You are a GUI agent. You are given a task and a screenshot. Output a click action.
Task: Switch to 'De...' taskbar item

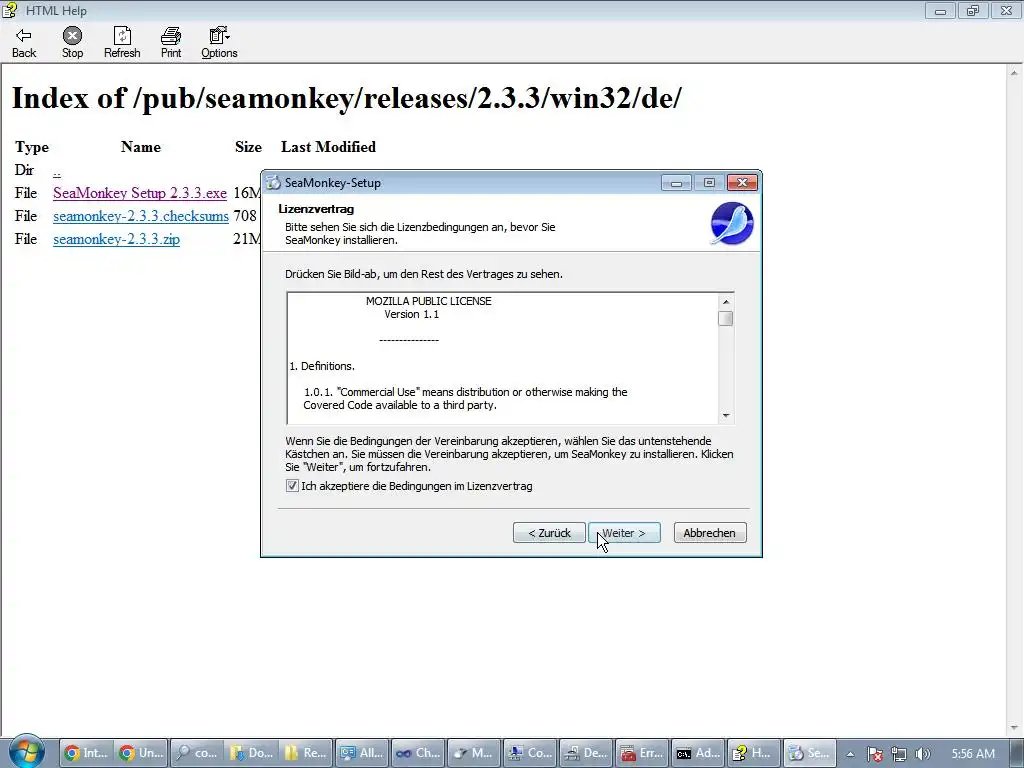(586, 753)
